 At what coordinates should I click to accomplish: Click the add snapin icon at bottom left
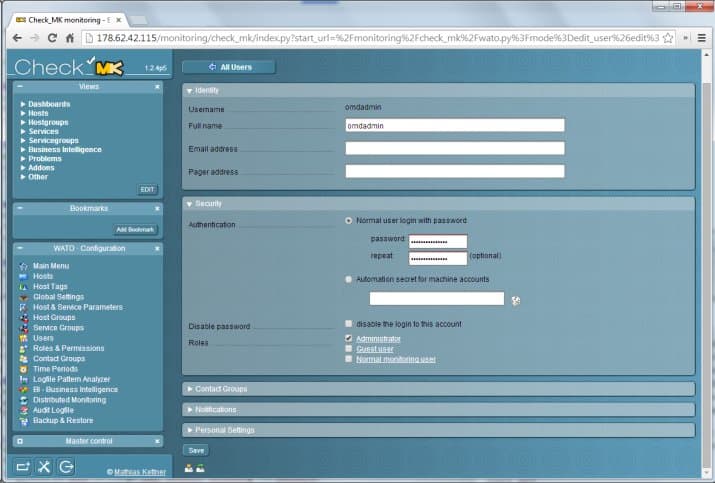[22, 467]
